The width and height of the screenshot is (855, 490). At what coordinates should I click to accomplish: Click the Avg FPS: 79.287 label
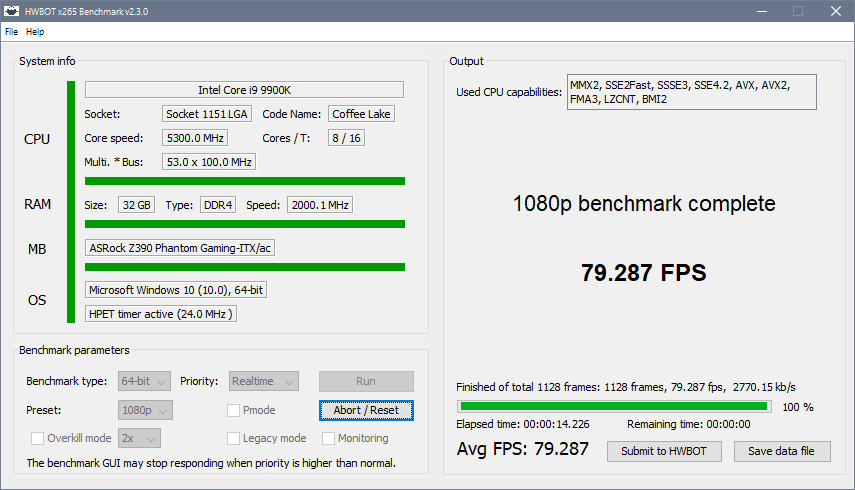[523, 449]
